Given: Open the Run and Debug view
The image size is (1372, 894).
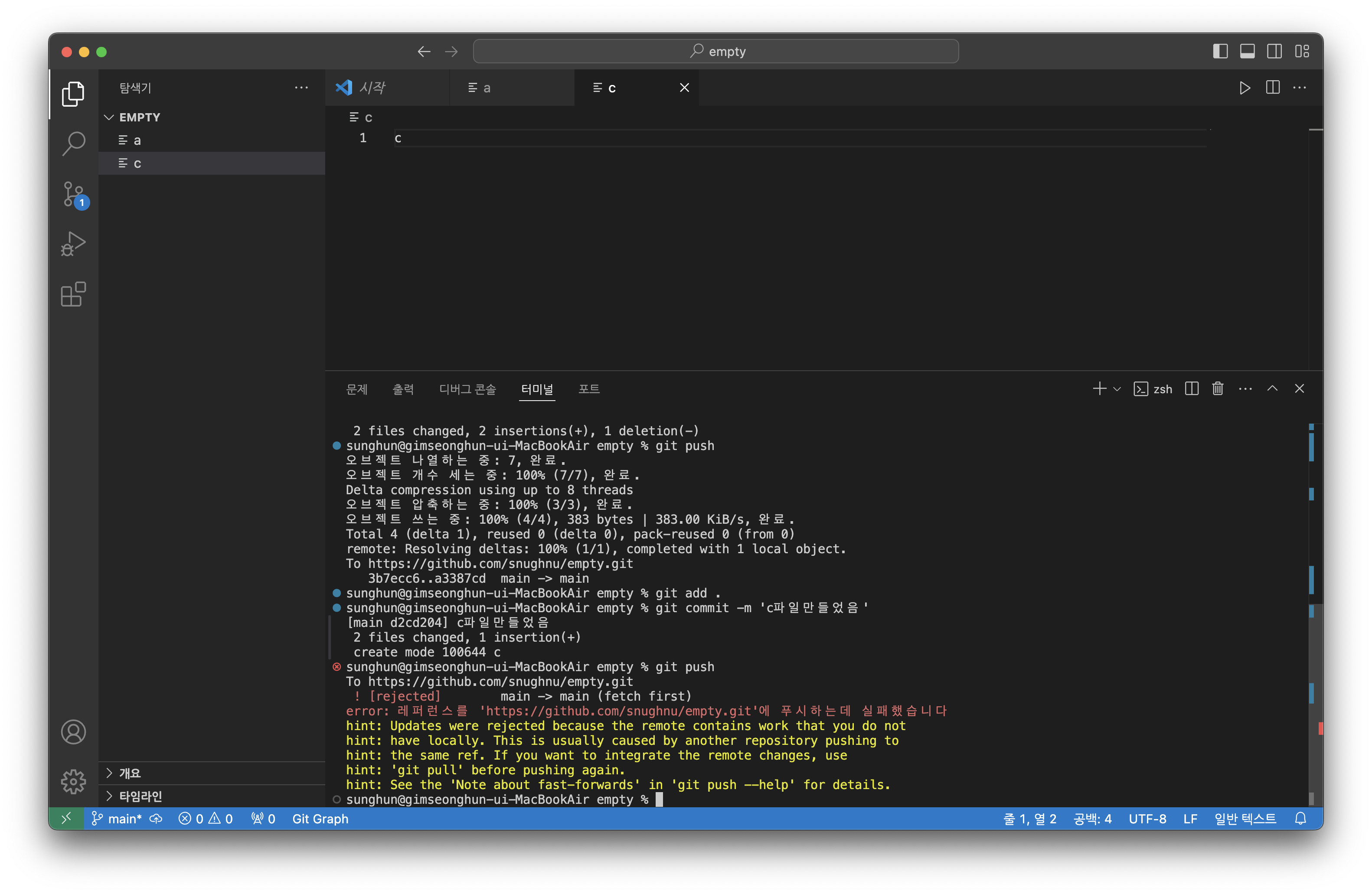Looking at the screenshot, I should tap(74, 244).
